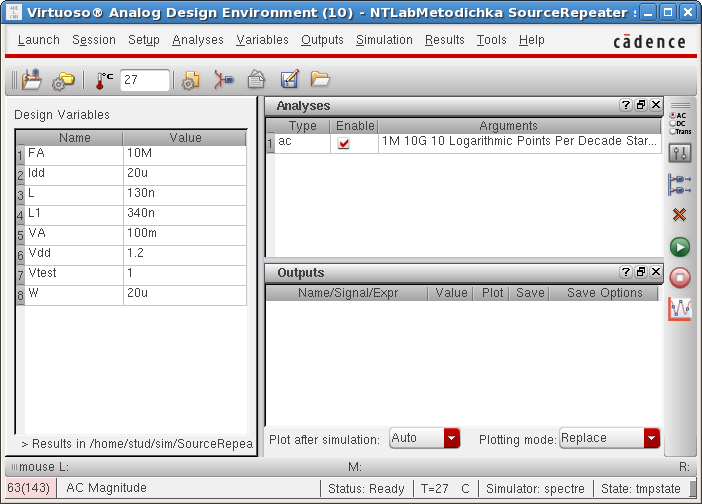Viewport: 702px width, 504px height.
Task: Click the Type column header in Analyses
Action: (303, 126)
